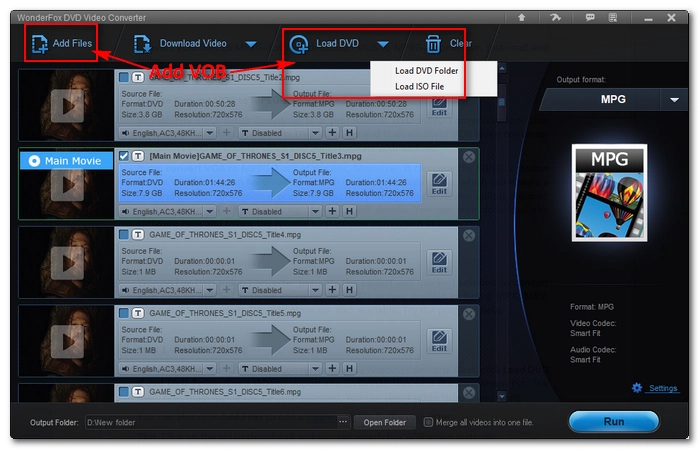The image size is (700, 450).
Task: Remove Title6.mpg with its X icon
Action: pos(469,392)
